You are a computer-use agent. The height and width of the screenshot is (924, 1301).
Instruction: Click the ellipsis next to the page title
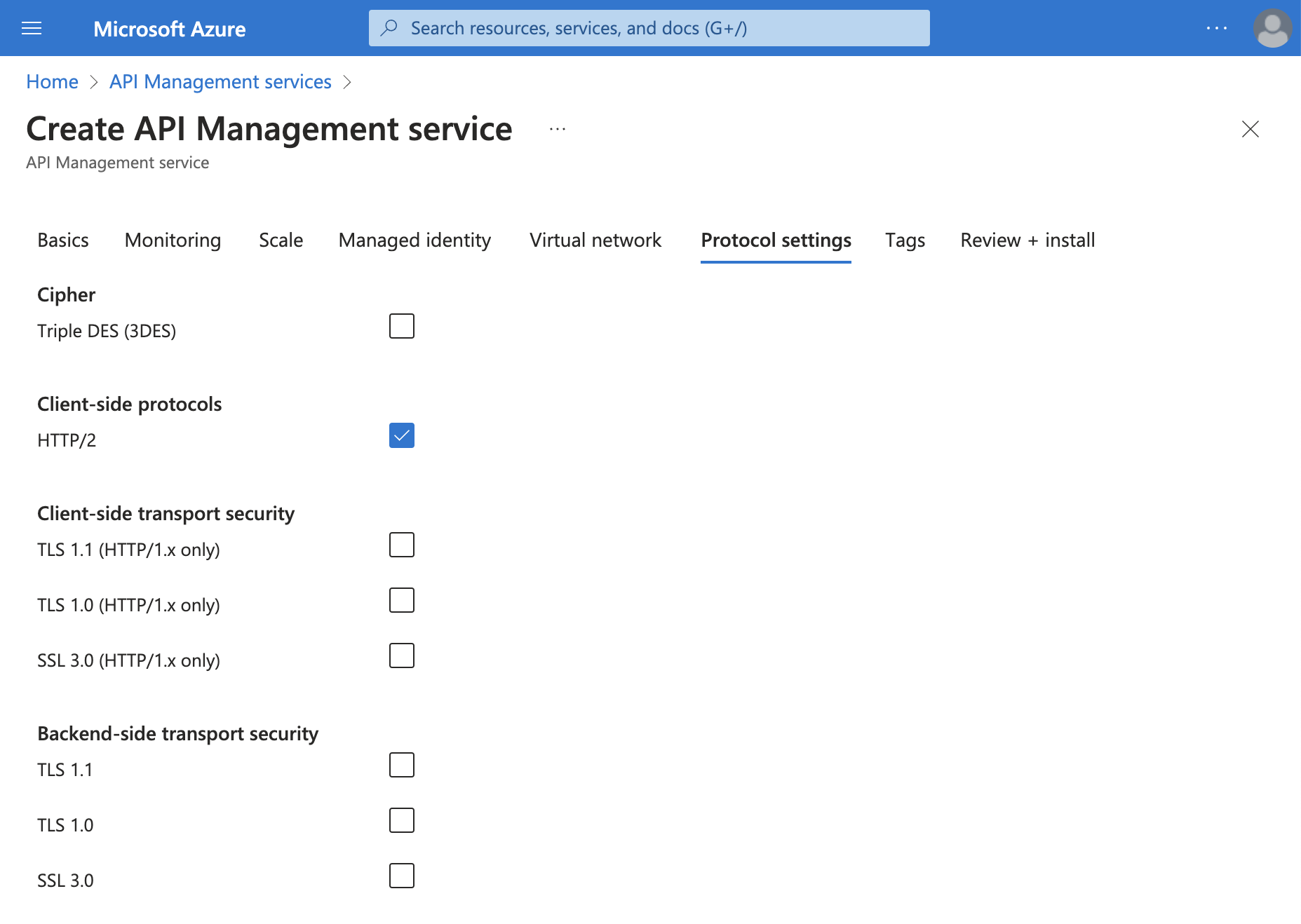[x=557, y=129]
